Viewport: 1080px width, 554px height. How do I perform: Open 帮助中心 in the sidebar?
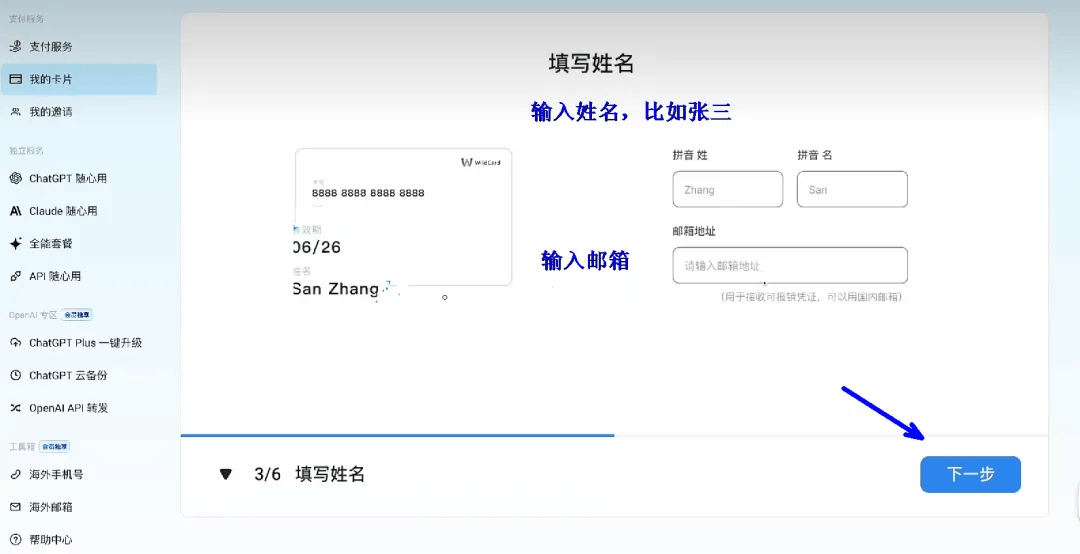50,540
